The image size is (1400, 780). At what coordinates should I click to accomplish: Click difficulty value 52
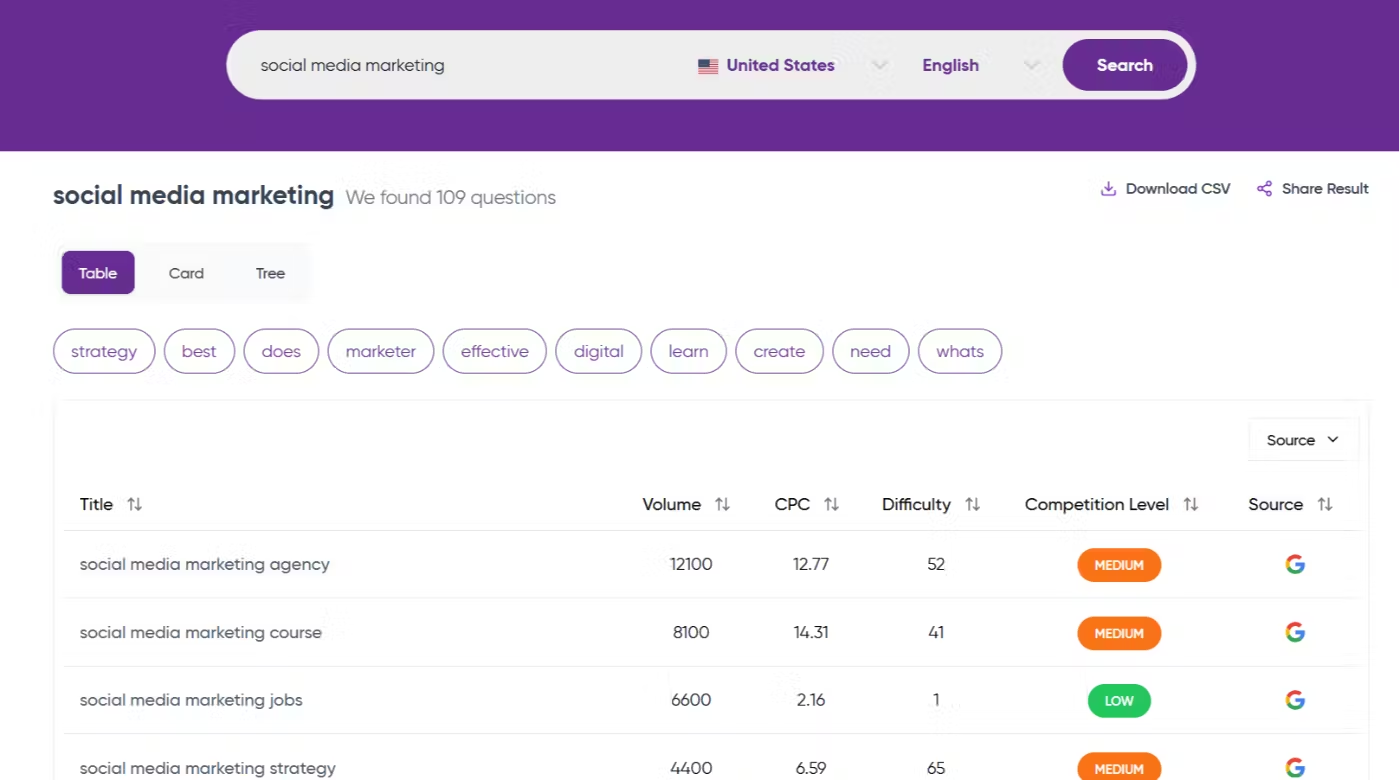point(936,564)
